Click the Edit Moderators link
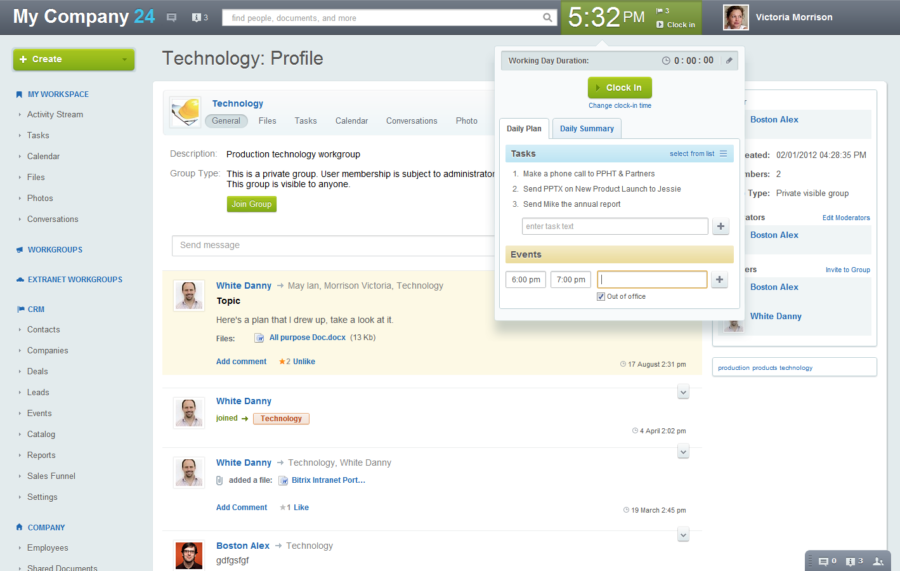 pyautogui.click(x=845, y=218)
